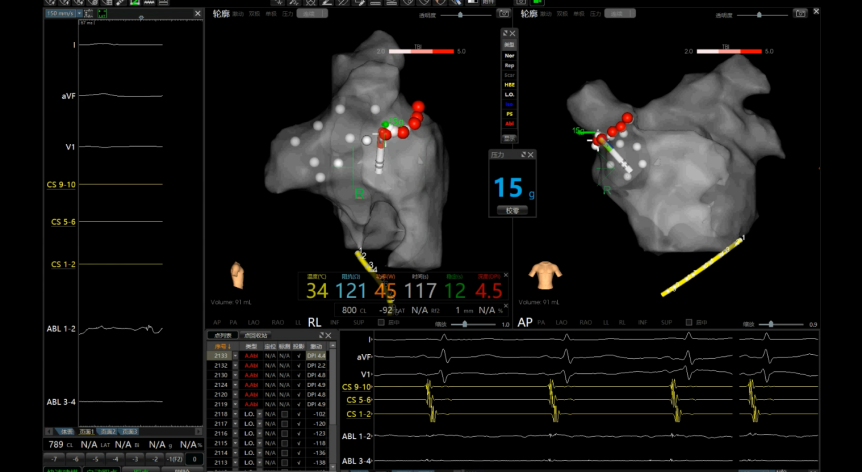Pop out the 压力 pressure panel
862x472 pixels.
523,155
